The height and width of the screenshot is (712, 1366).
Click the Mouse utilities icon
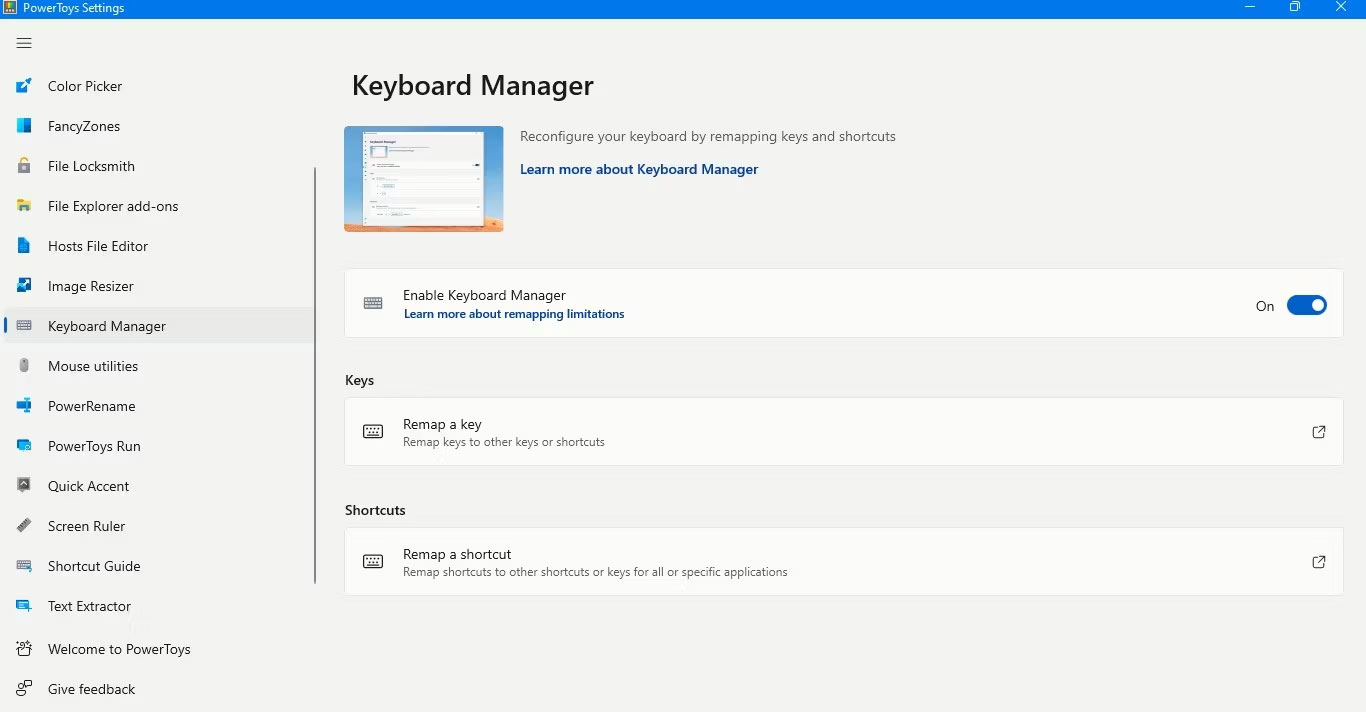(x=24, y=366)
